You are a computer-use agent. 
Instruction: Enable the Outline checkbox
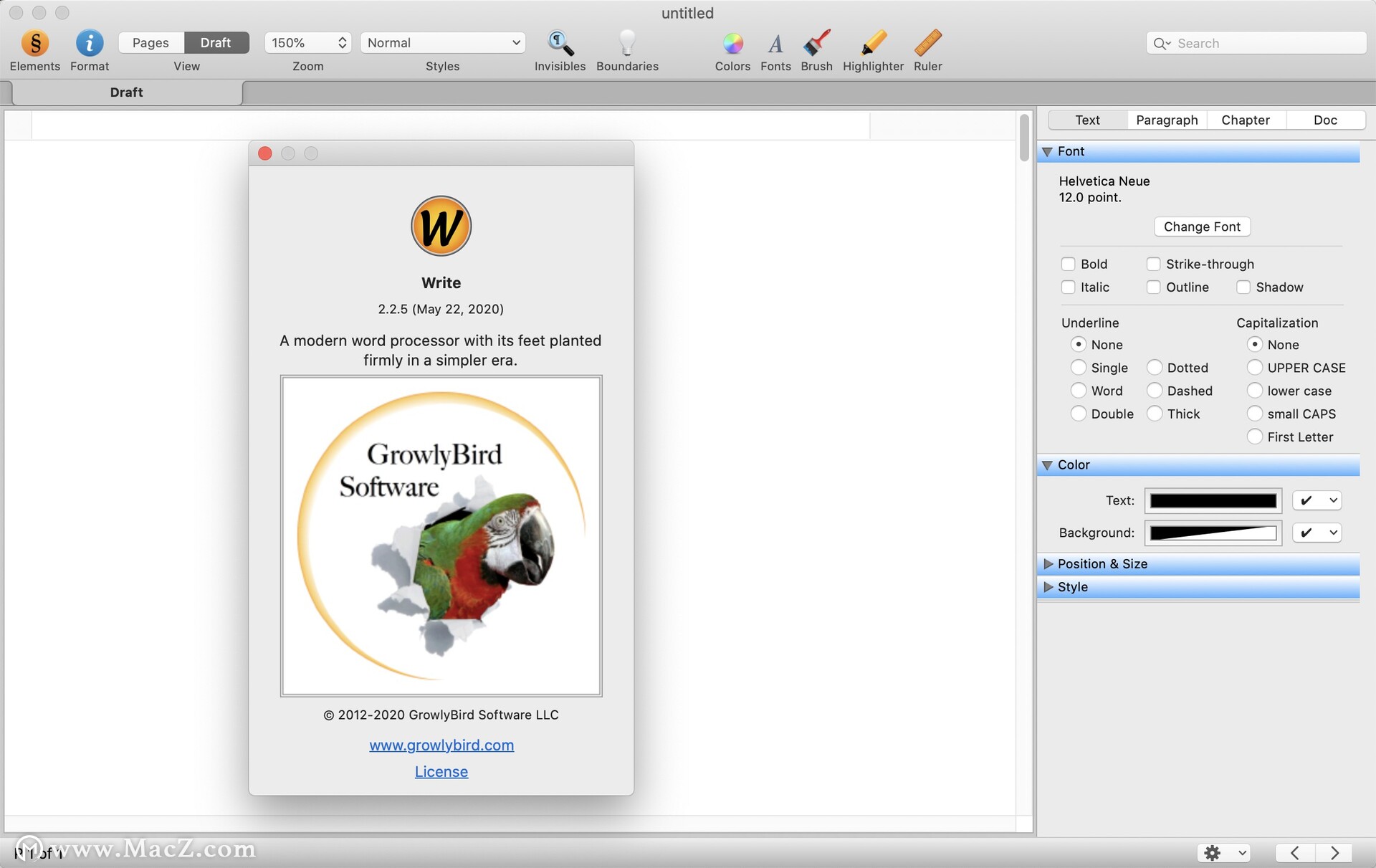[x=1153, y=287]
